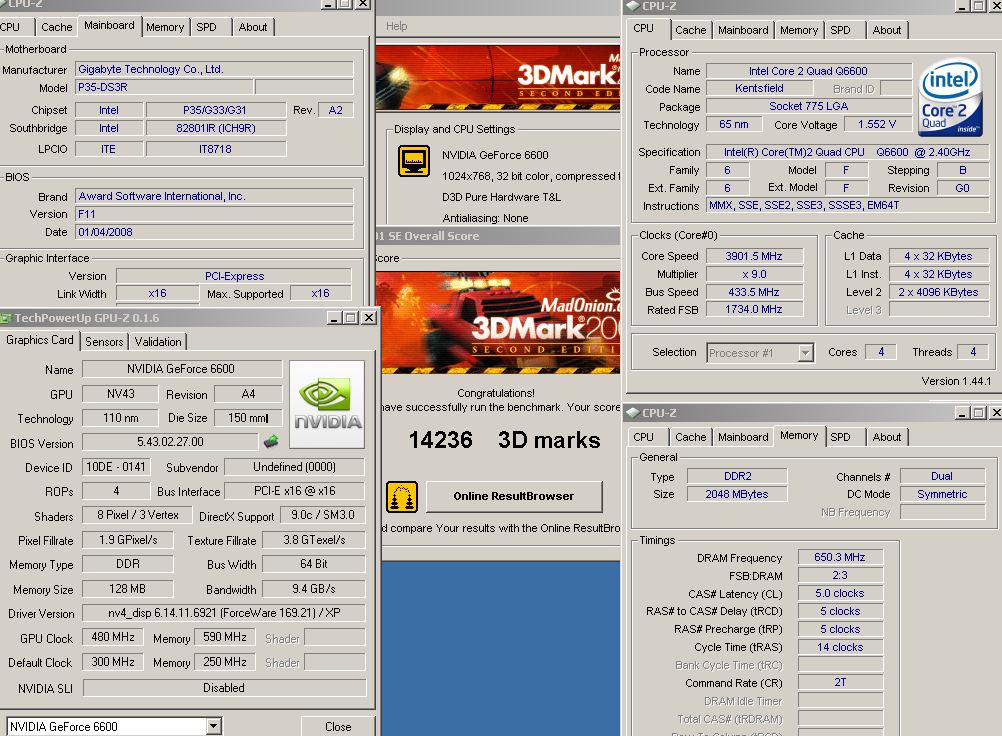Screen dimensions: 1002x736
Task: Open the NVIDIA GeForce 6600 card dropdown
Action: (x=213, y=726)
